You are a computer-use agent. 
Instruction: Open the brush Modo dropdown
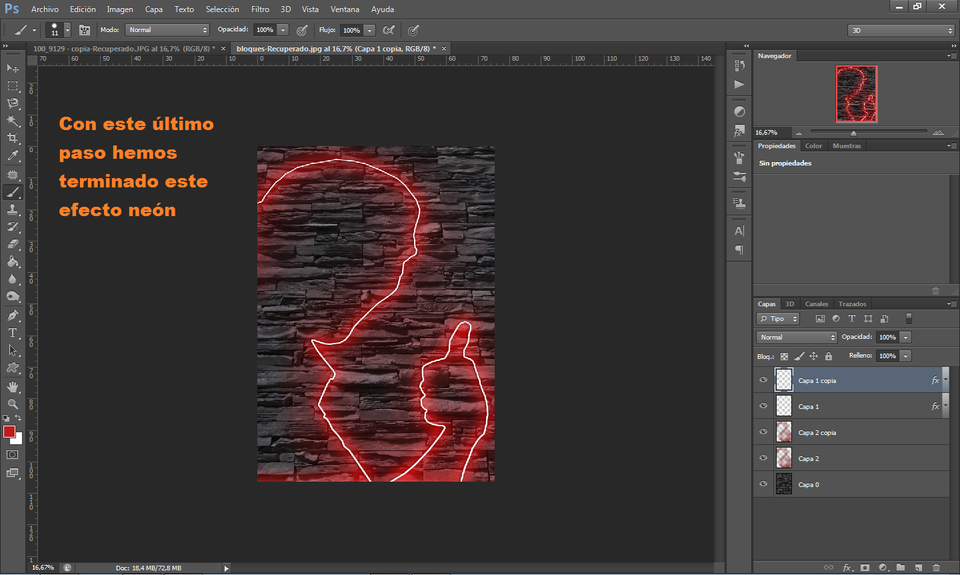click(167, 30)
